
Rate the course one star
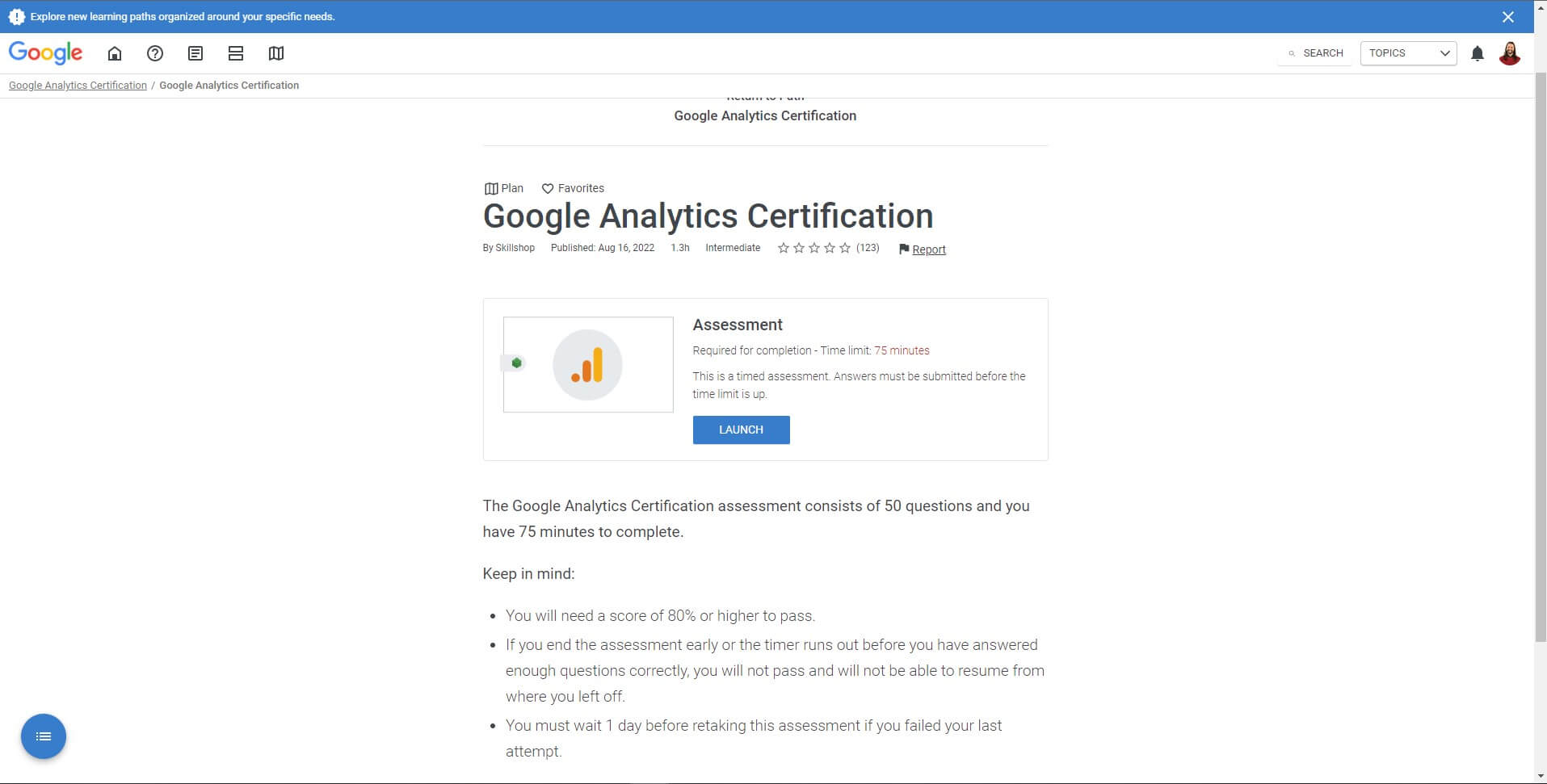[x=783, y=248]
